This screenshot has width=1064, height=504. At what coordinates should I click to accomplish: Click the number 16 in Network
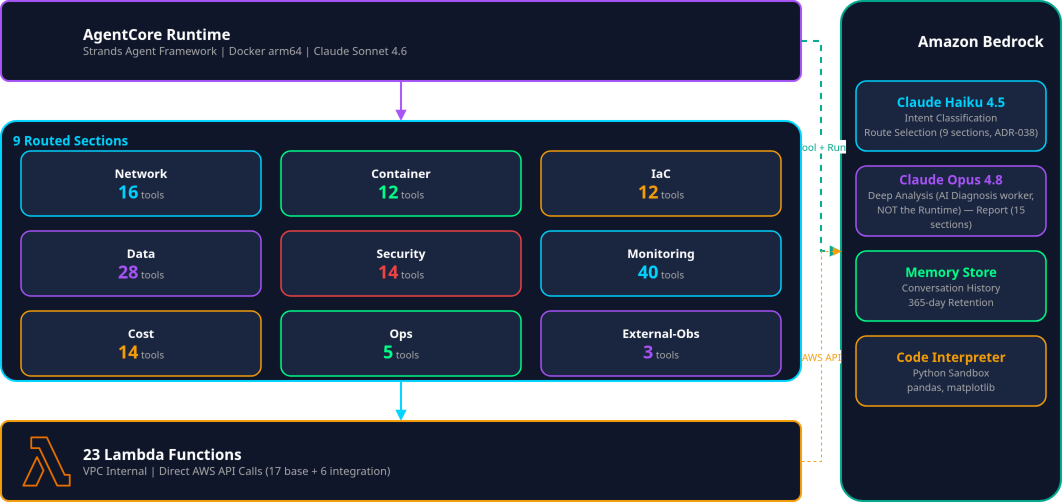(128, 193)
